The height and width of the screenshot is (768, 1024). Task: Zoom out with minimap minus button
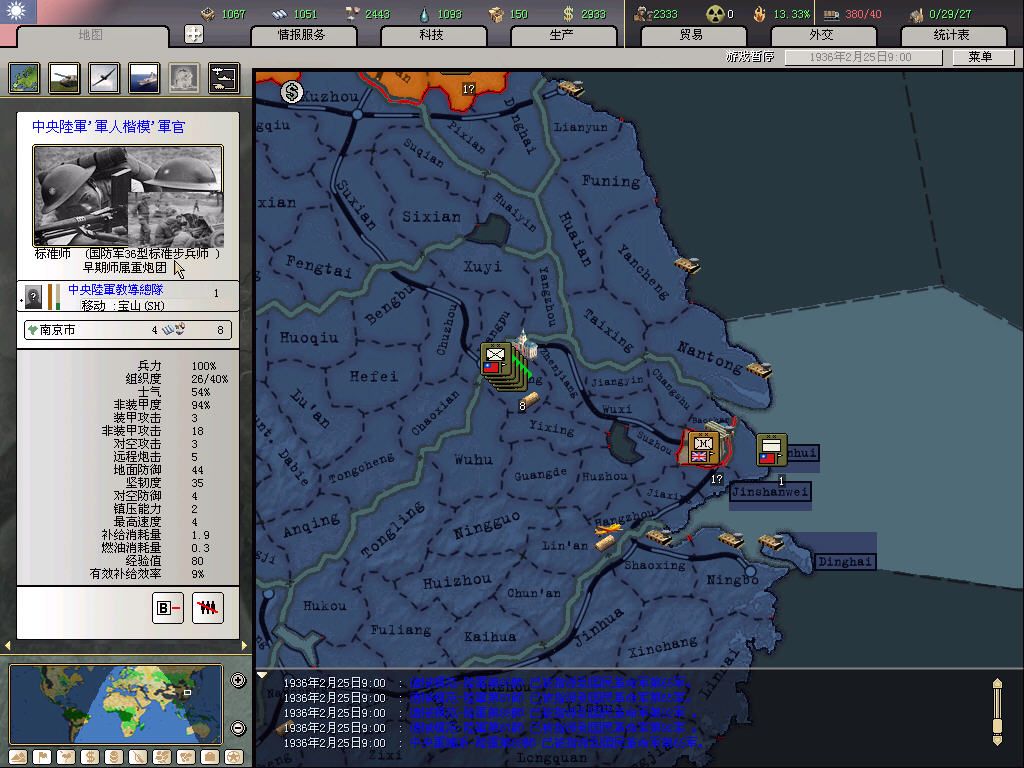238,728
